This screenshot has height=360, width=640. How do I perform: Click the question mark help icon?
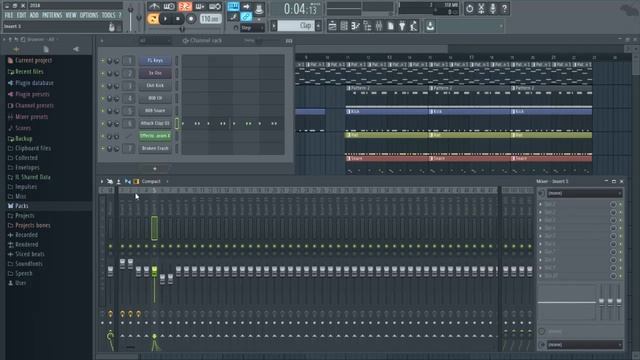504,8
